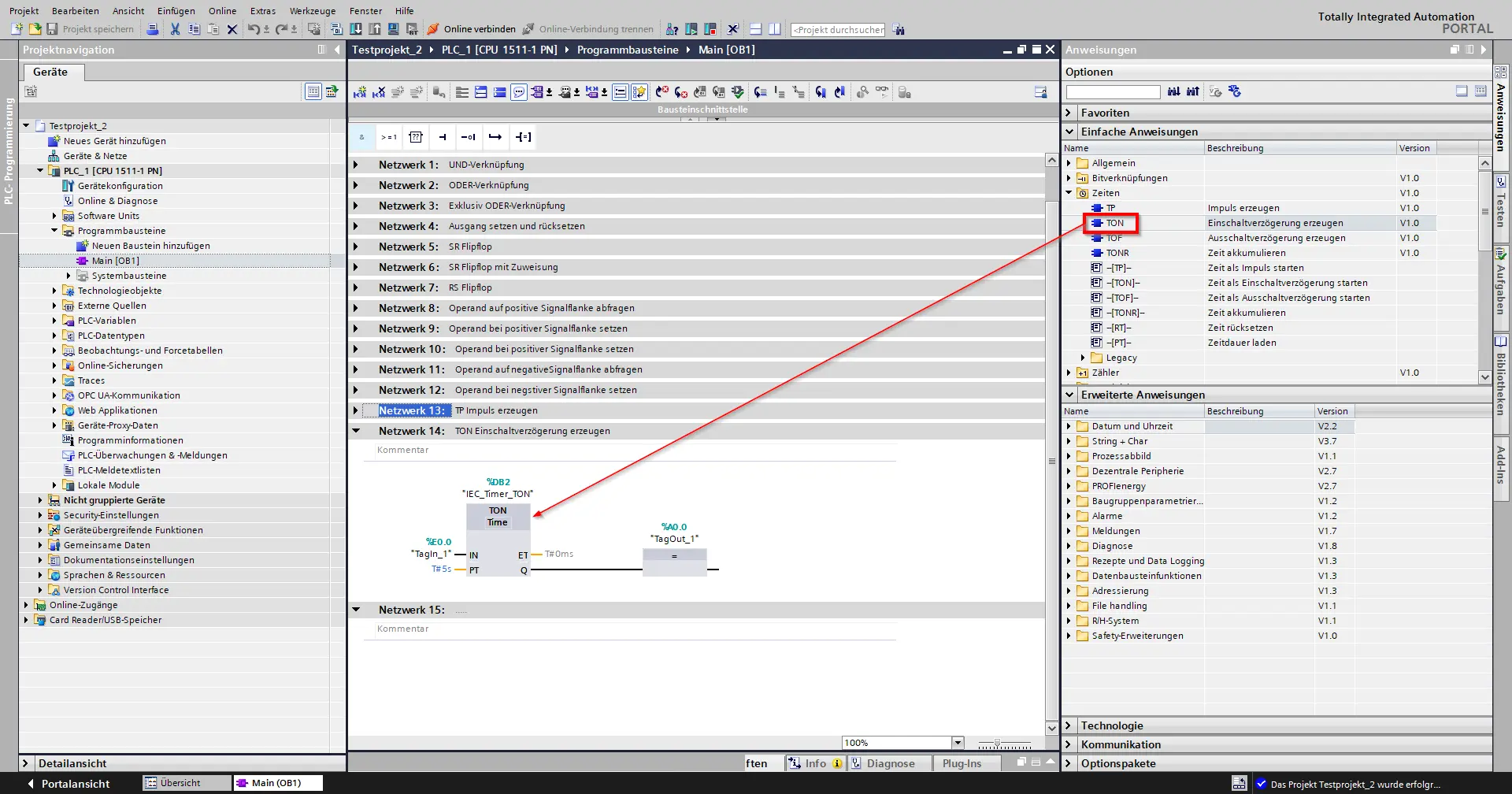This screenshot has width=1512, height=794.
Task: Click the TON Time block in Netzwerk 14
Action: coord(498,540)
